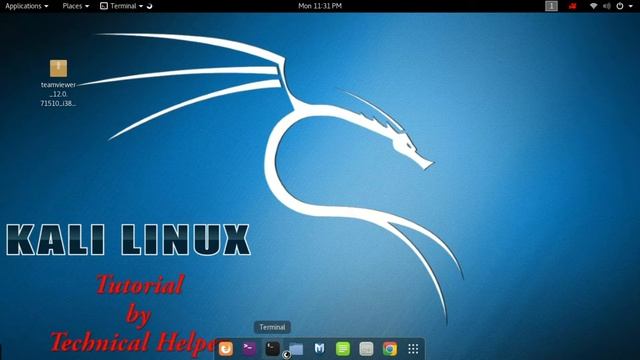Expand system menu arrow beside power icon
The height and width of the screenshot is (360, 640).
coord(631,6)
